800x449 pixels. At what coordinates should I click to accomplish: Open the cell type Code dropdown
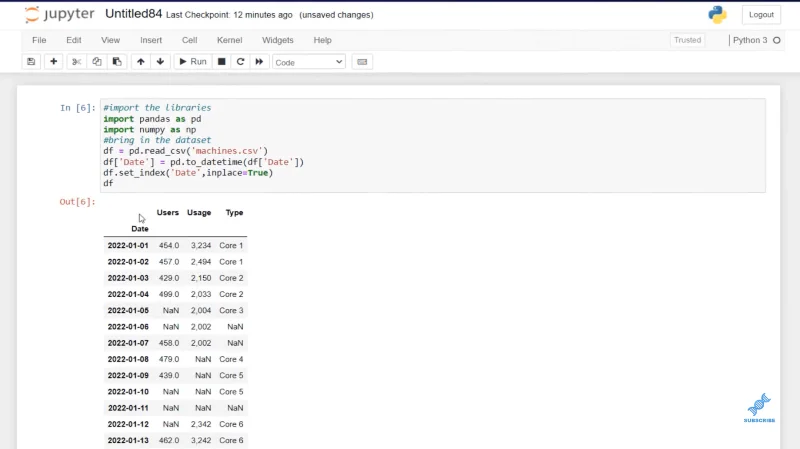[309, 62]
